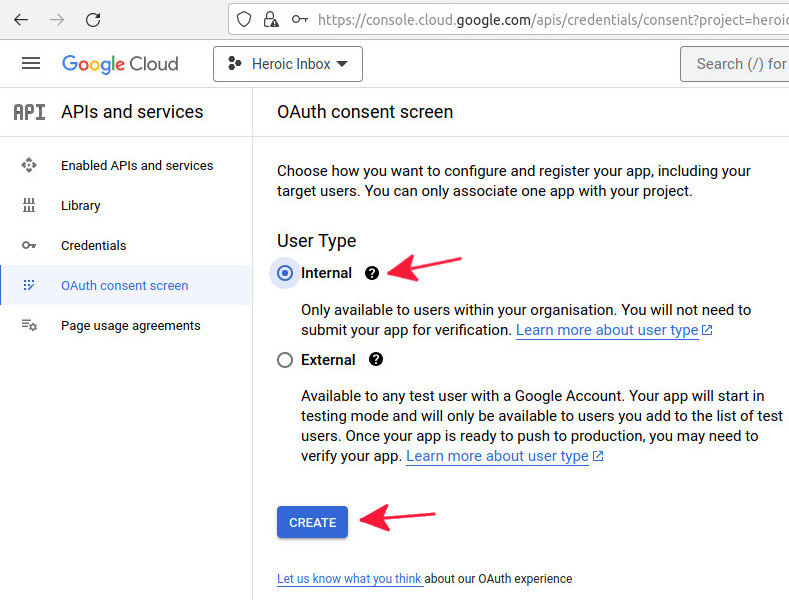Open Learn more link under External
Screen dimensions: 789x600
pyautogui.click(x=497, y=456)
